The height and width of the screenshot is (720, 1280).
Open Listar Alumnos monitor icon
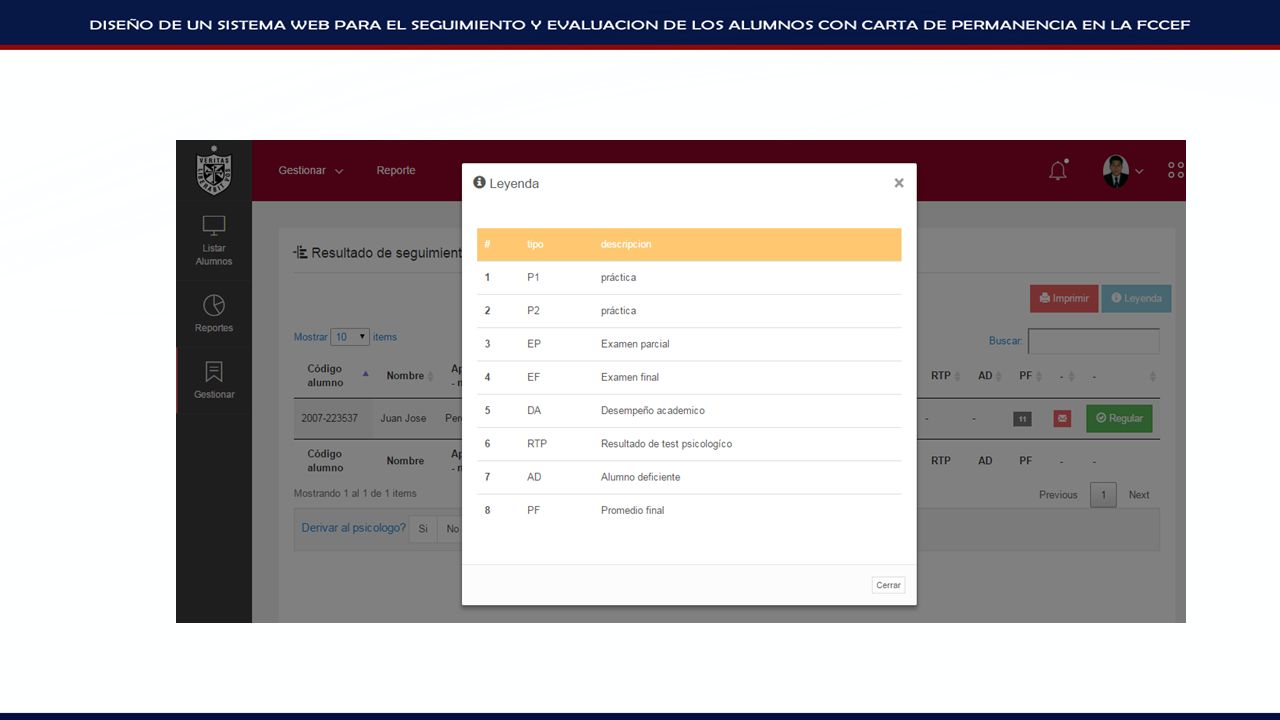point(214,226)
